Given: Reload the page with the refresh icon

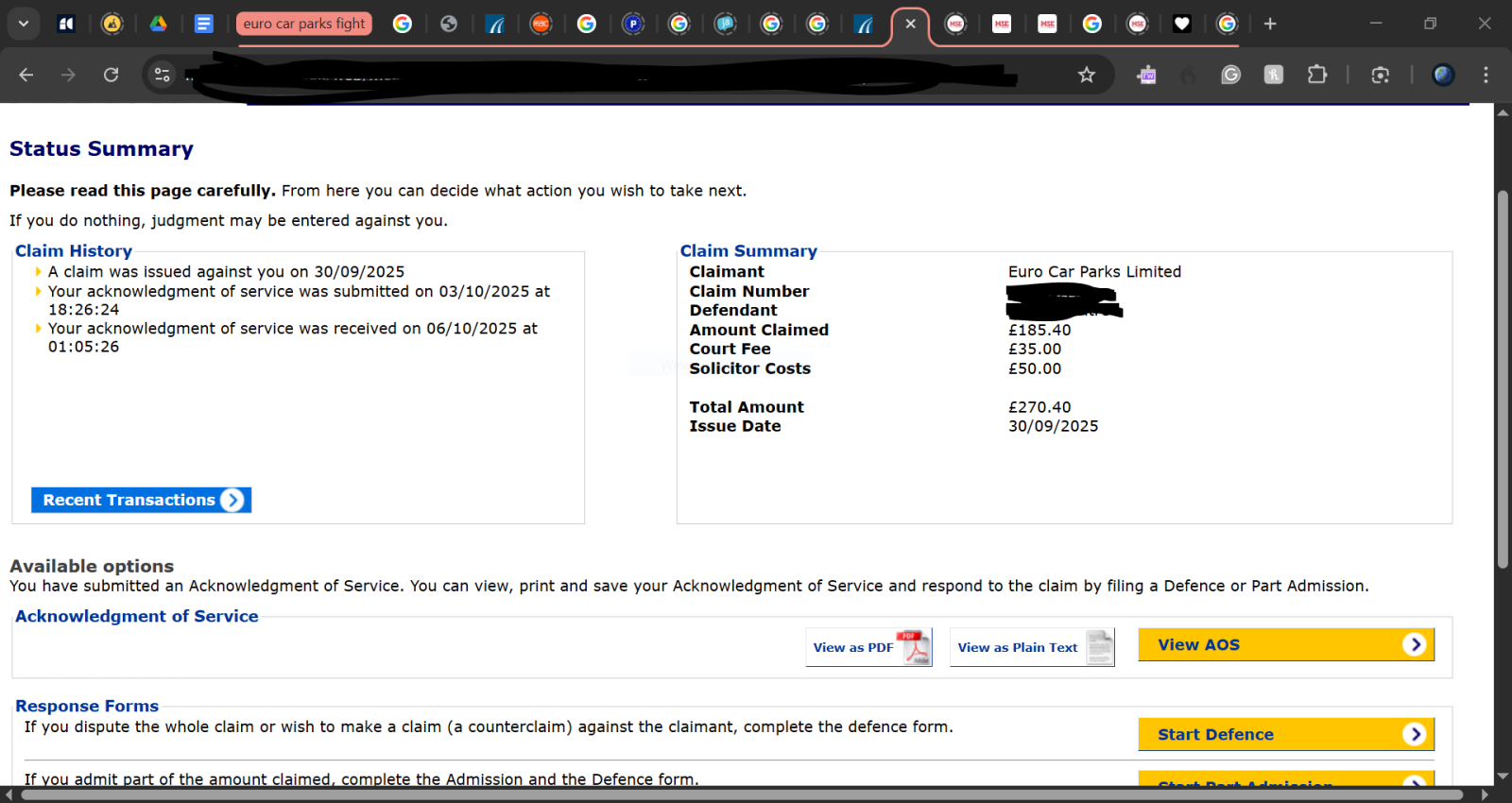Looking at the screenshot, I should pyautogui.click(x=111, y=75).
